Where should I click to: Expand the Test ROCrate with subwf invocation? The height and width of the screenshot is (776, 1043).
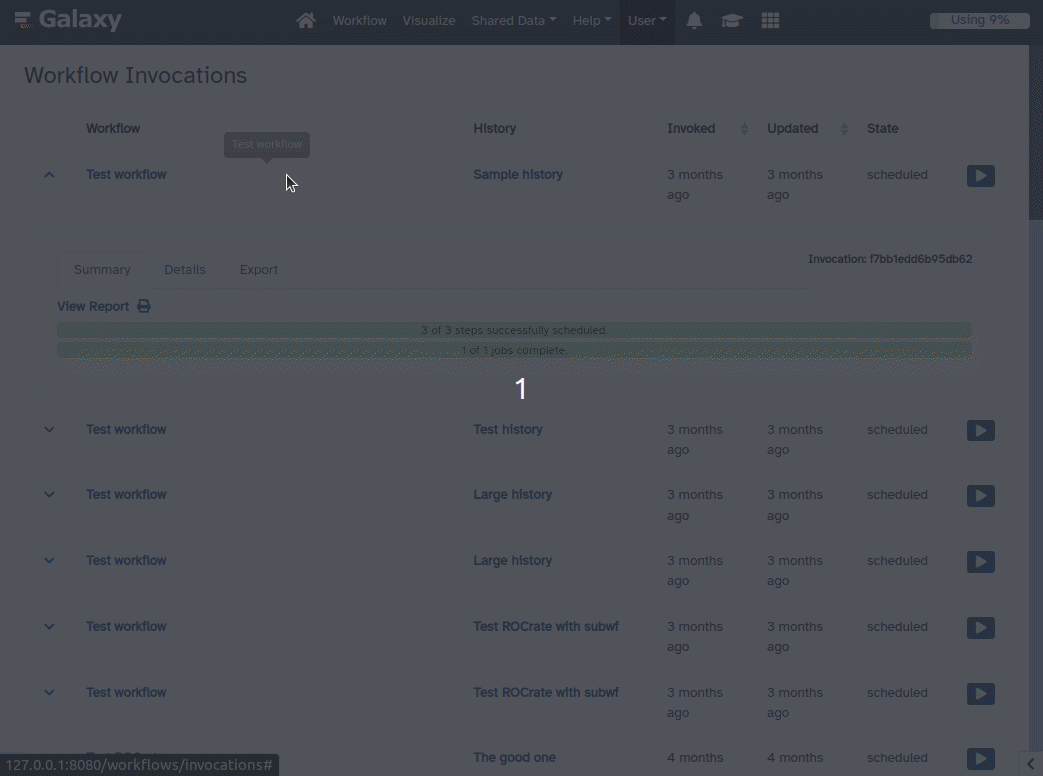49,627
